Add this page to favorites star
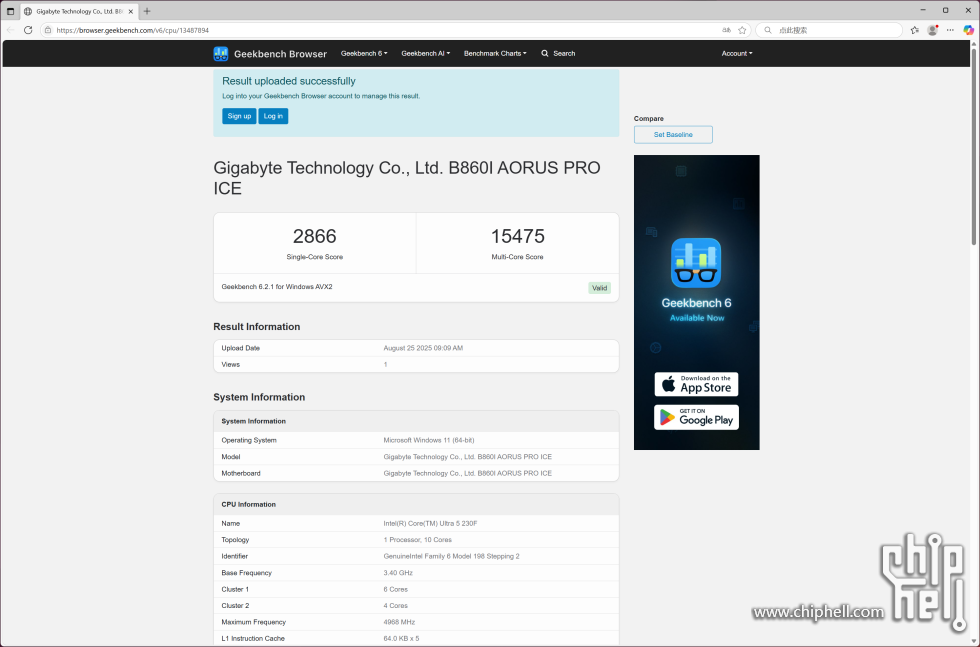The height and width of the screenshot is (647, 980). click(742, 30)
